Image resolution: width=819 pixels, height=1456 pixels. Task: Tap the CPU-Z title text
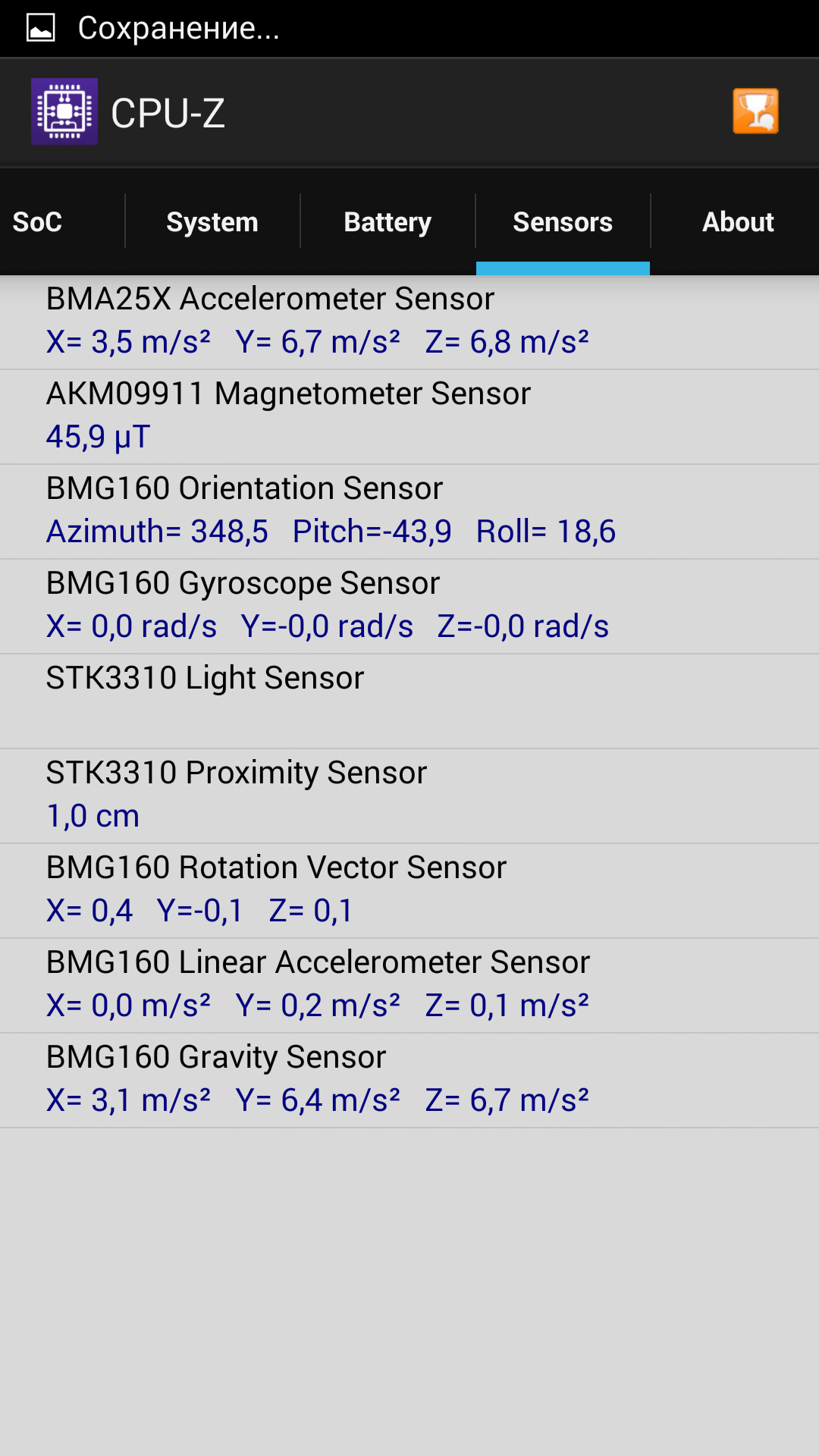168,114
